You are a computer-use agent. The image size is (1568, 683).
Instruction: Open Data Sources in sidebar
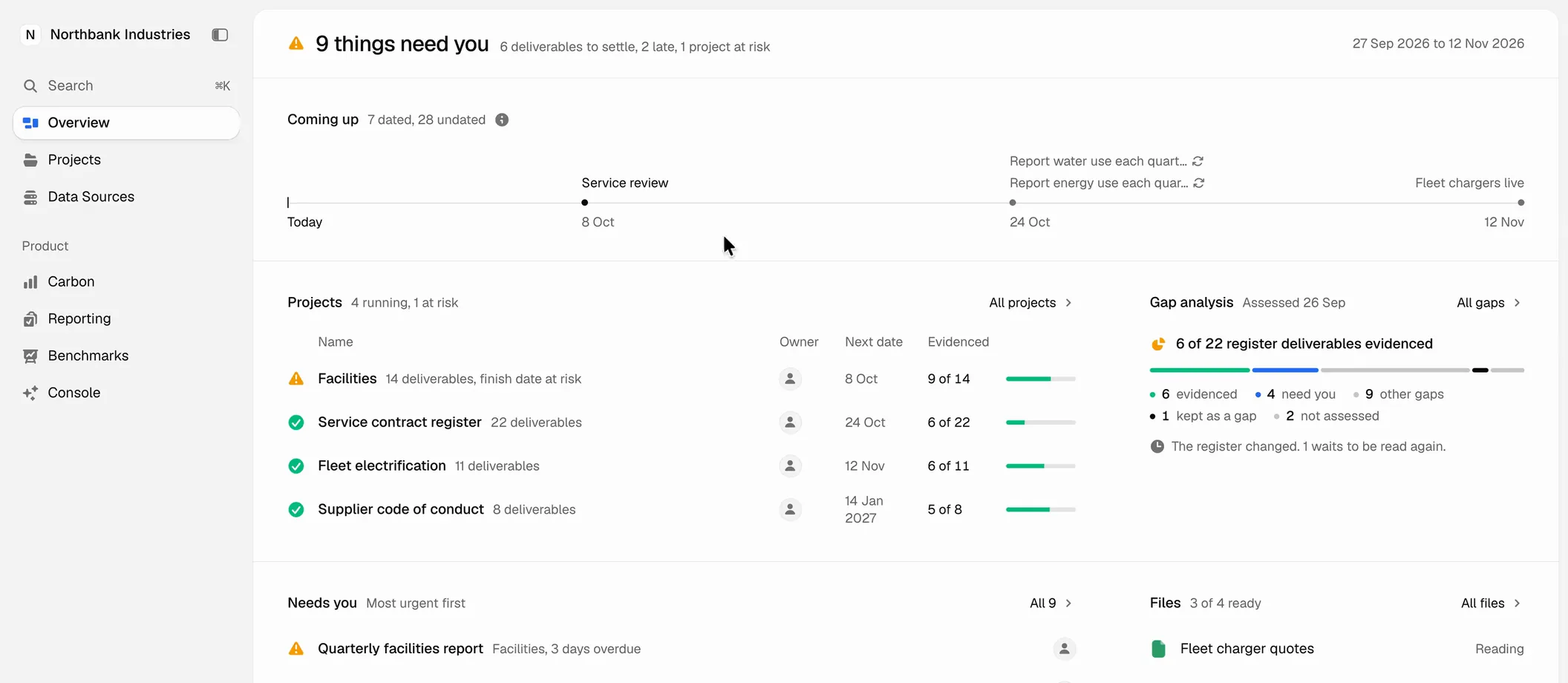pos(126,197)
